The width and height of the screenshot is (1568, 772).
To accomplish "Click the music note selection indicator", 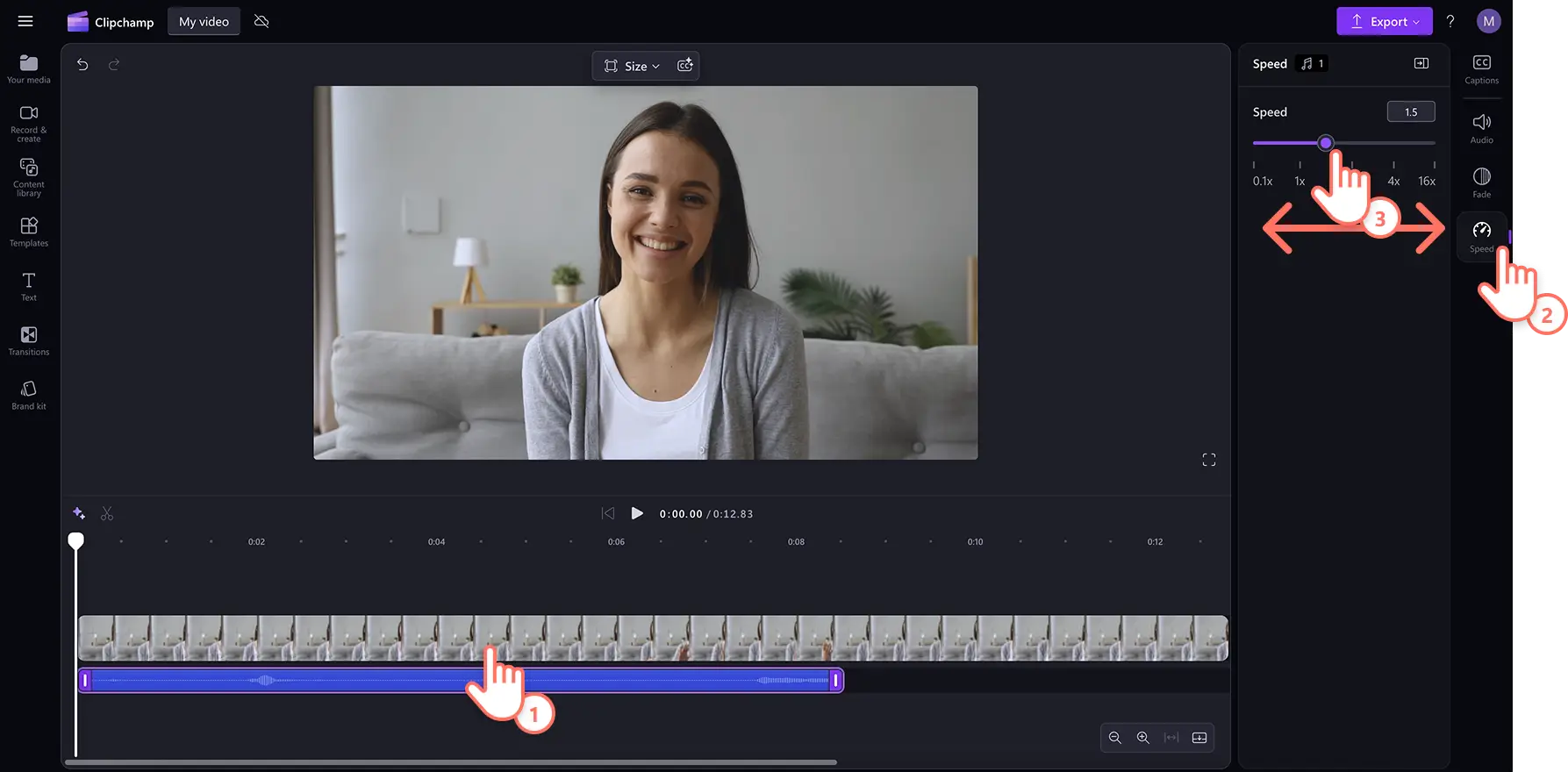I will click(x=1312, y=63).
